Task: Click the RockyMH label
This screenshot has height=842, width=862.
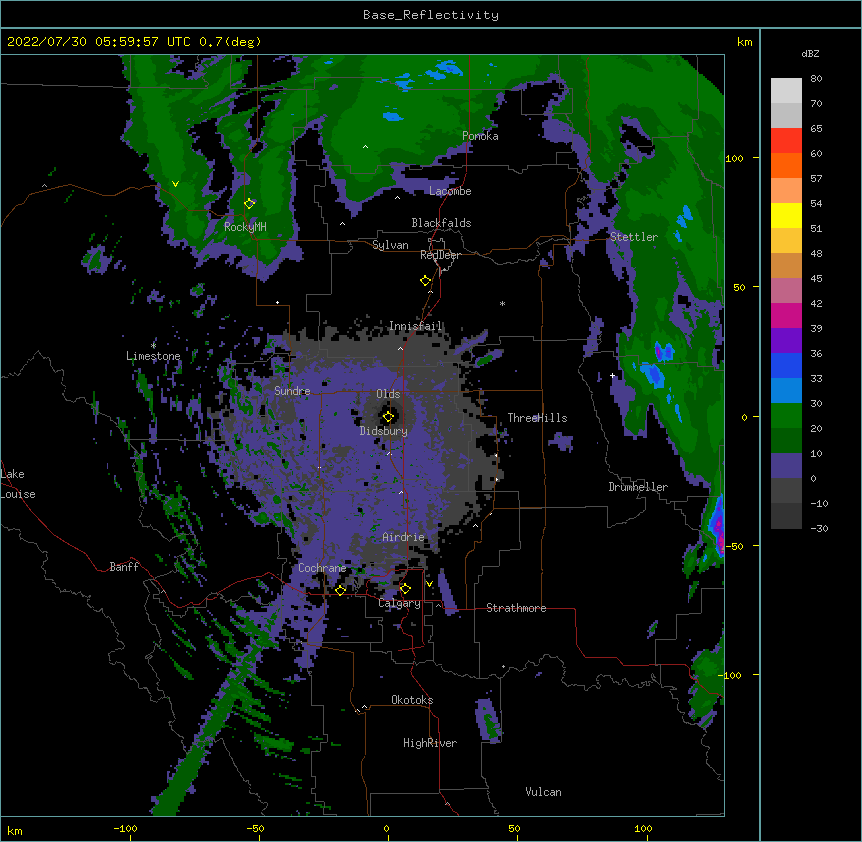Action: pyautogui.click(x=245, y=226)
